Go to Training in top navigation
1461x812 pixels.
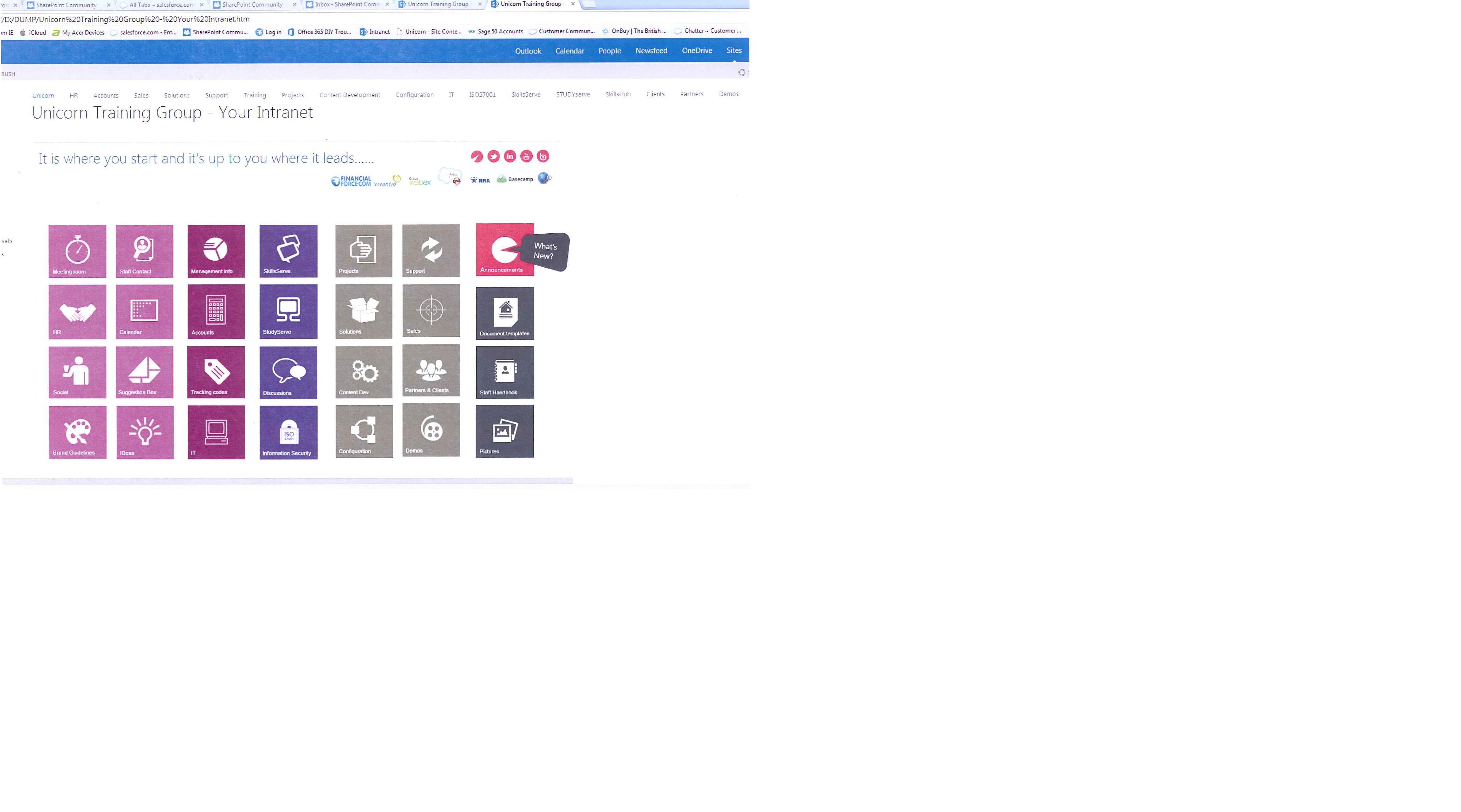[x=255, y=95]
